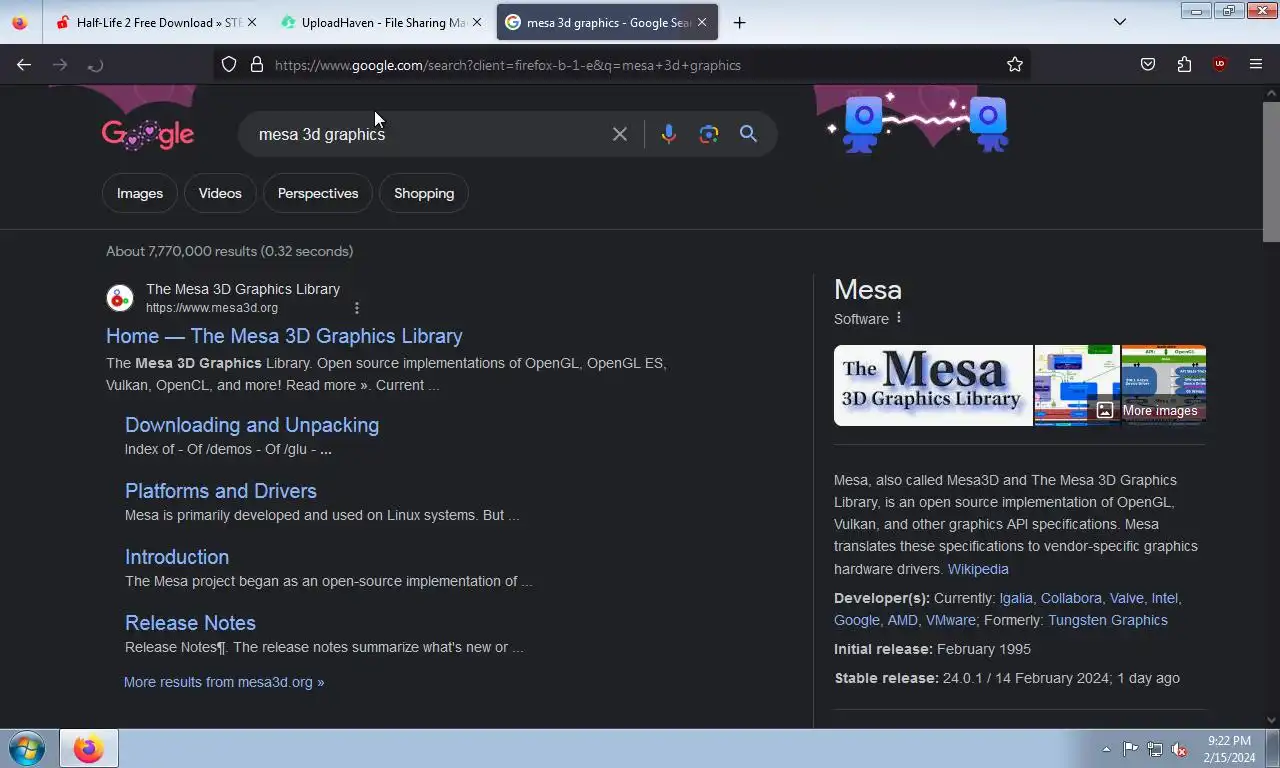Click the padlock site info icon
1280x768 pixels.
click(x=257, y=65)
